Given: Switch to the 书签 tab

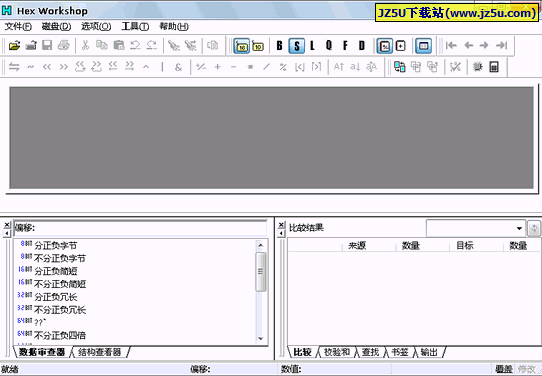Looking at the screenshot, I should [x=400, y=352].
